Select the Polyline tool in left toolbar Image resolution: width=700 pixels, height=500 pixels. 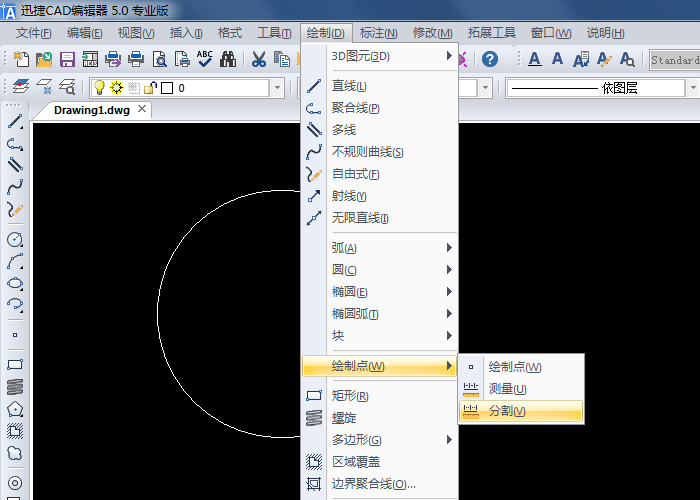coord(15,144)
